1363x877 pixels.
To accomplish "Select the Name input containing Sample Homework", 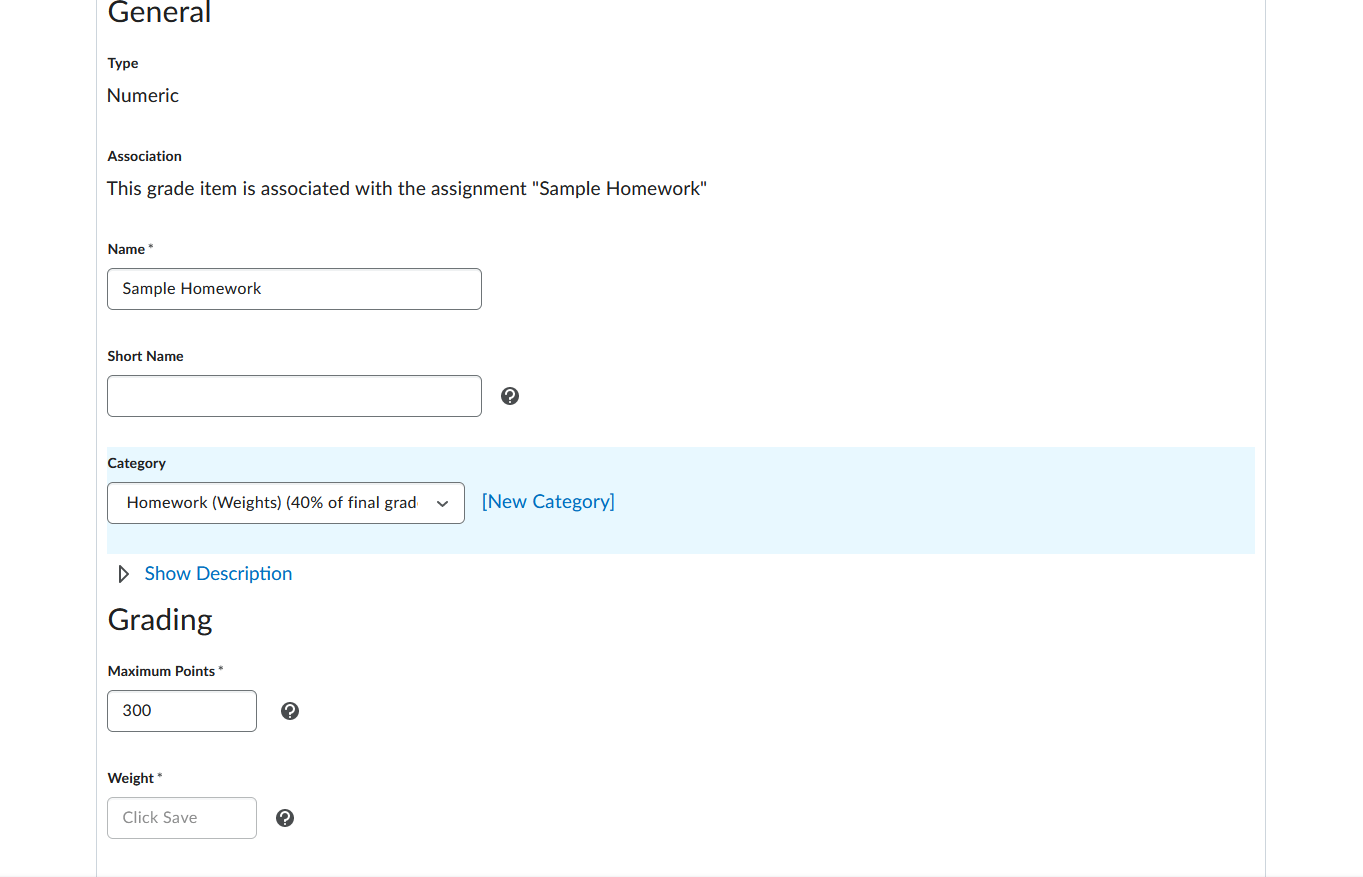I will [293, 288].
